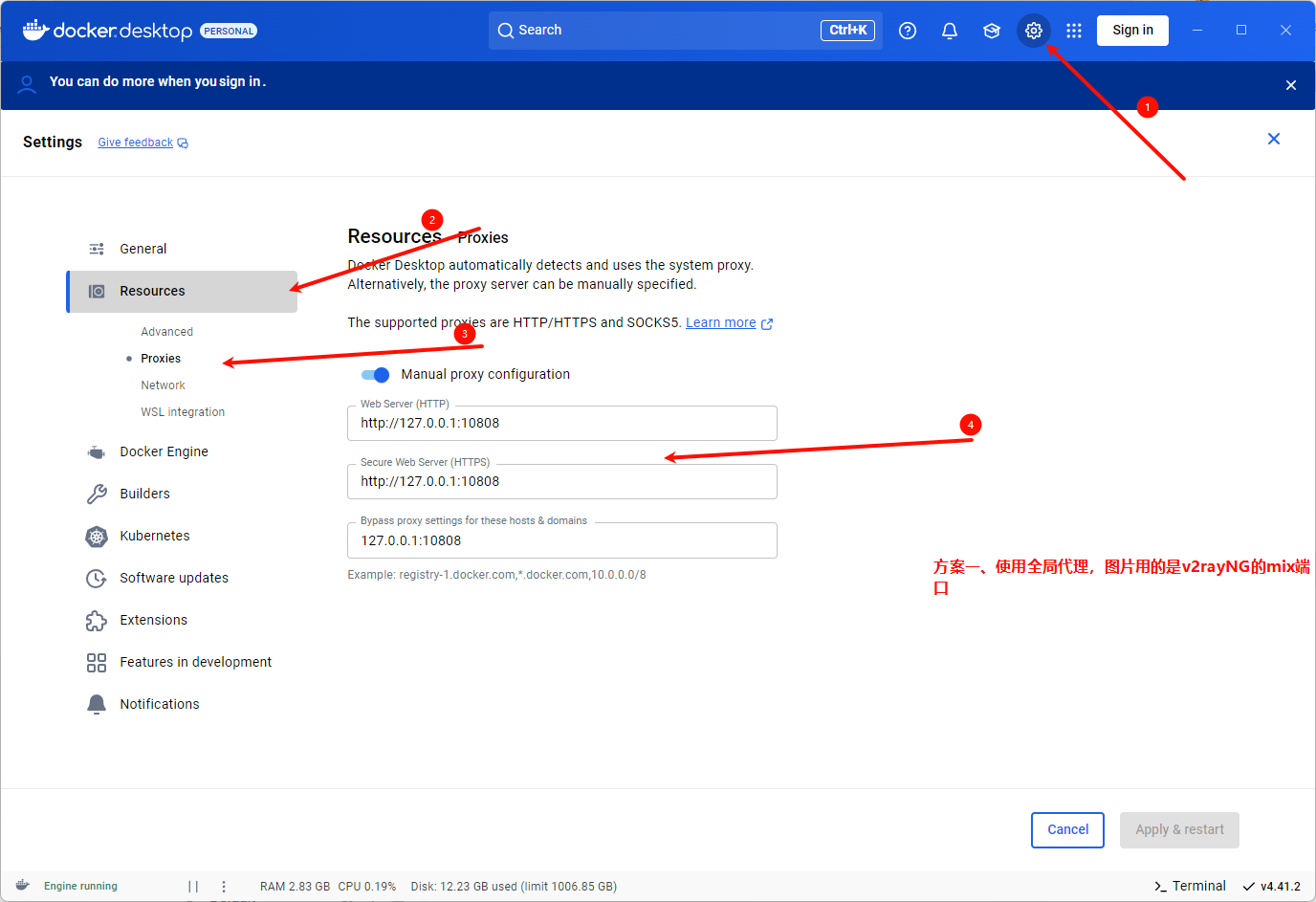Select Resources settings section
Image resolution: width=1316 pixels, height=902 pixels.
182,291
